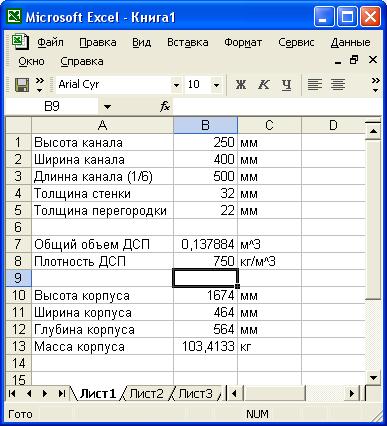Click the Select All corner button
The height and width of the screenshot is (426, 387).
point(19,125)
